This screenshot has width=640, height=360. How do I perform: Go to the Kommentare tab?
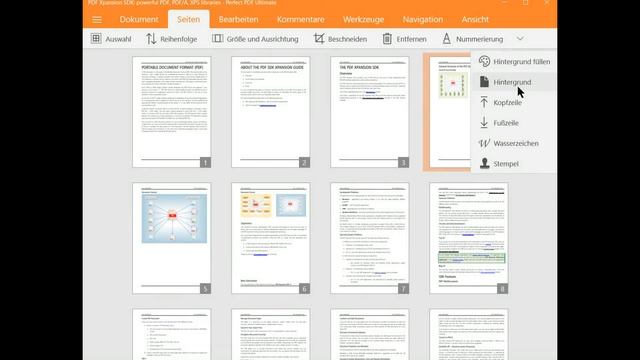coord(301,20)
